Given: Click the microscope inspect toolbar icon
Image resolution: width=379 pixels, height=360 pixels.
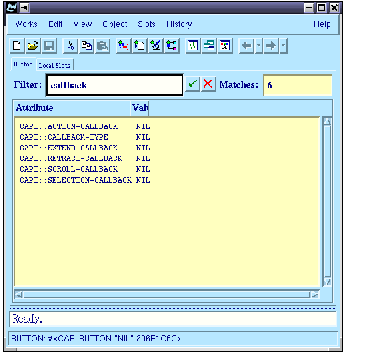Looking at the screenshot, I should [x=156, y=45].
